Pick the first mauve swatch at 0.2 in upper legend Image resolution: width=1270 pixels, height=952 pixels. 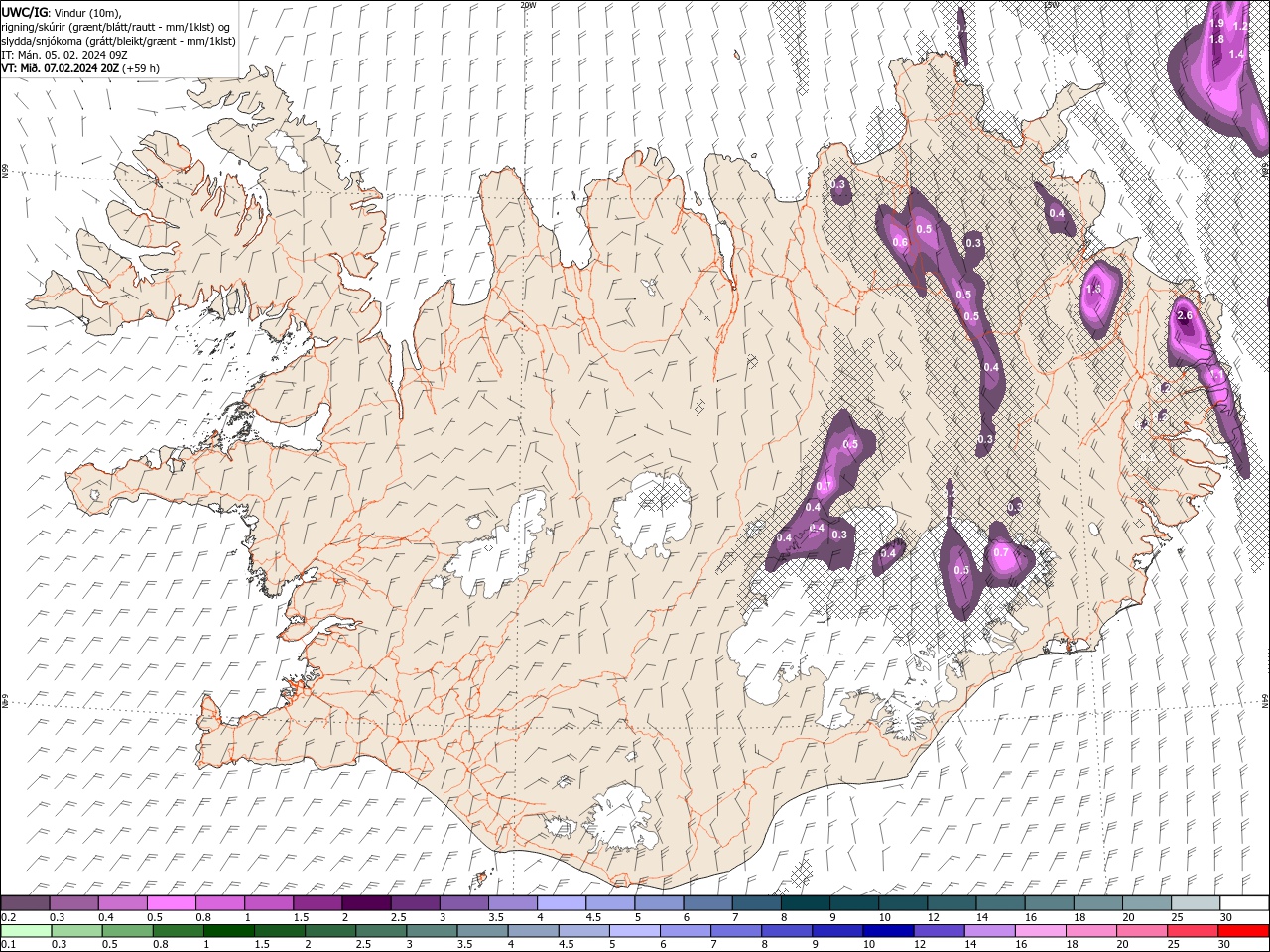[x=25, y=903]
